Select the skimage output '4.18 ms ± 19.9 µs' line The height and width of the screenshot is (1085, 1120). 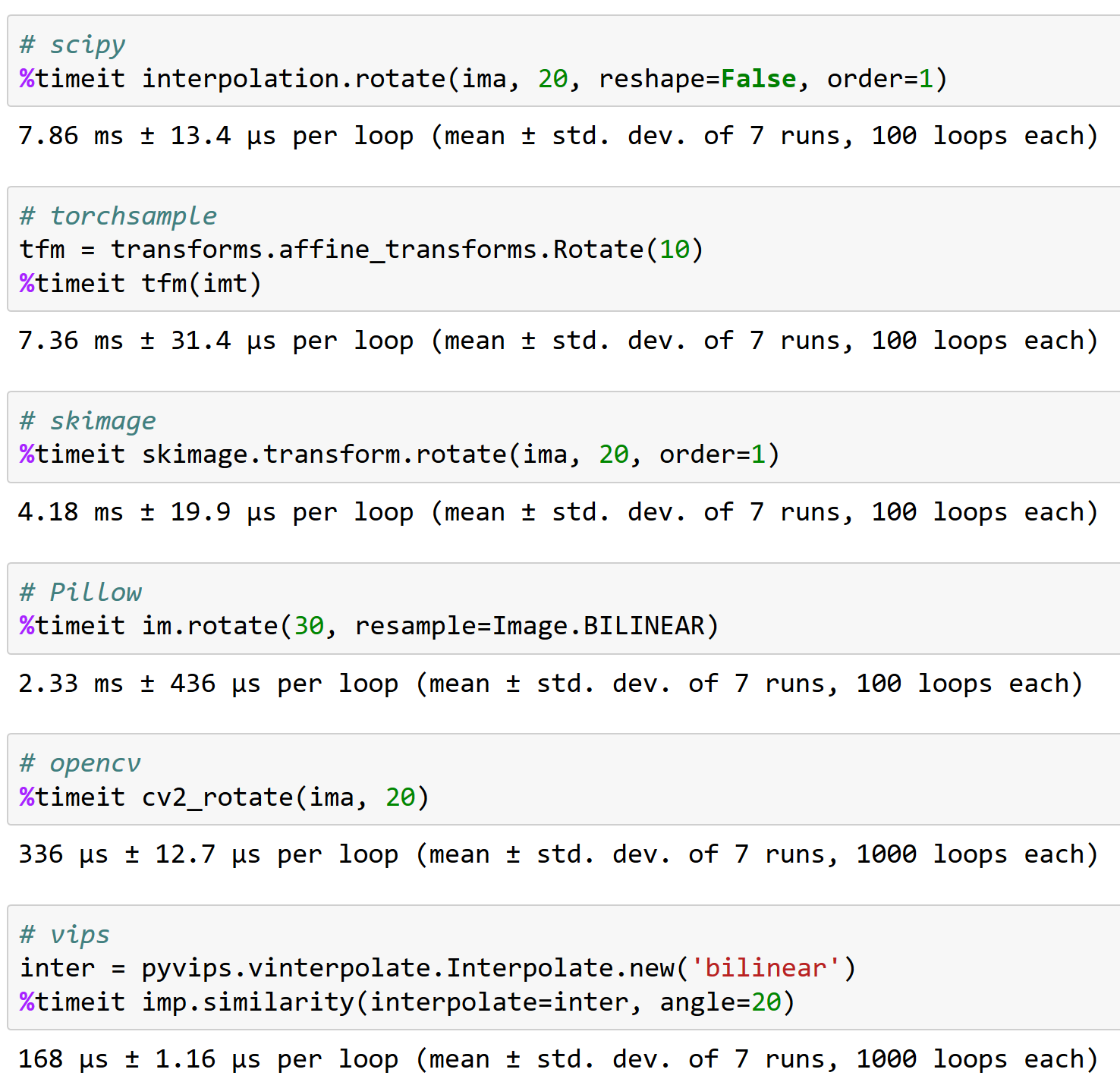(558, 512)
